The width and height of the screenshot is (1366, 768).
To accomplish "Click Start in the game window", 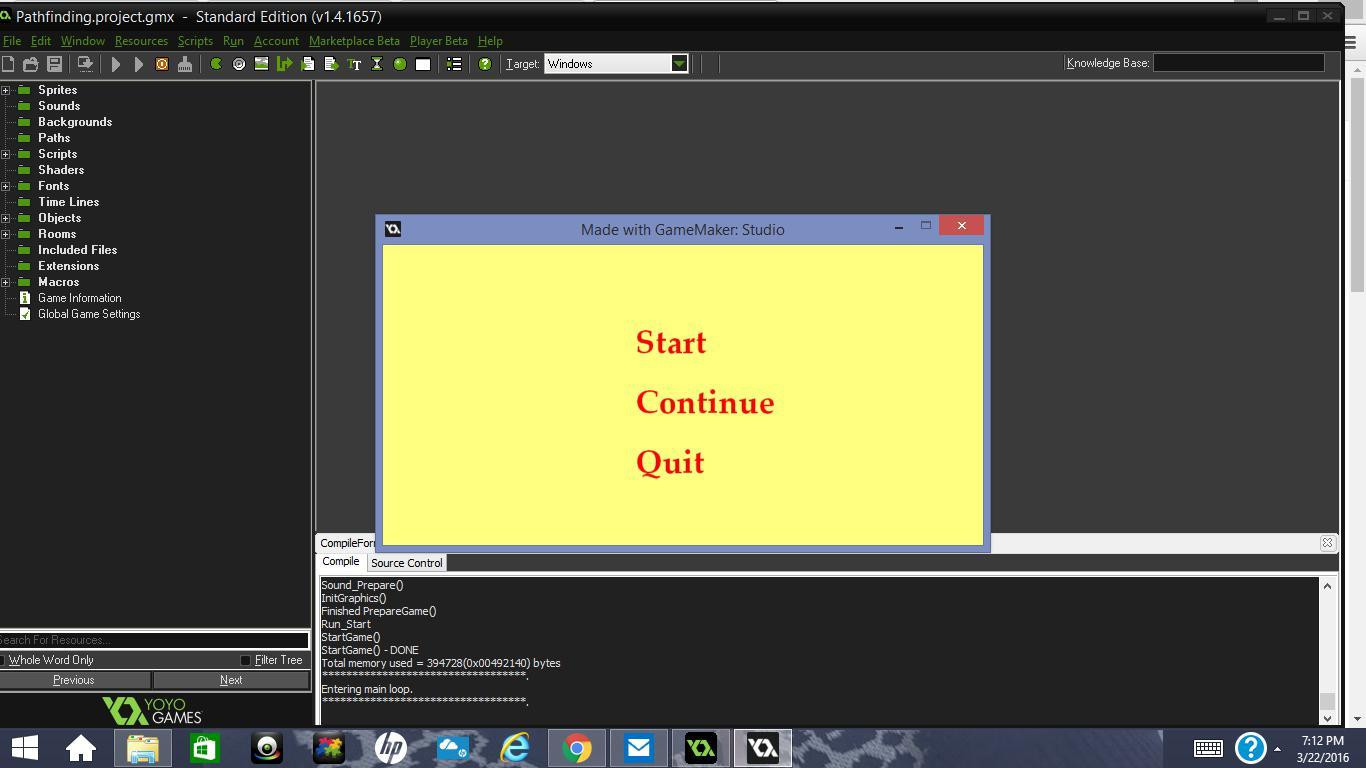I will 671,343.
